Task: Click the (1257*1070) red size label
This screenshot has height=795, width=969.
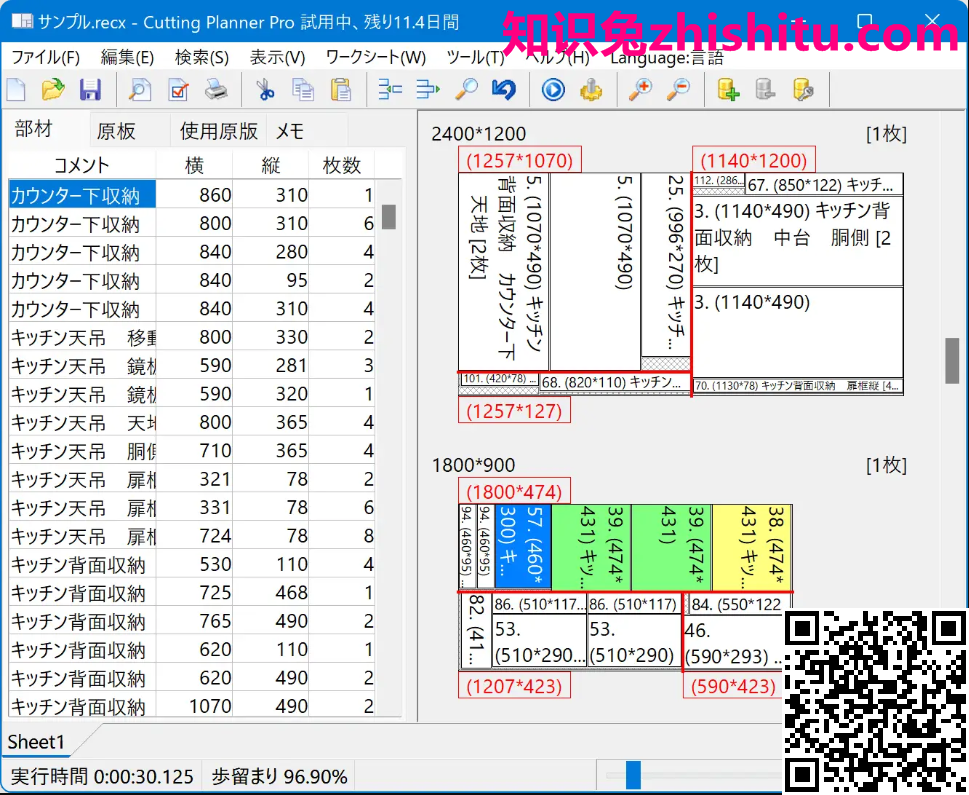Action: [x=519, y=160]
